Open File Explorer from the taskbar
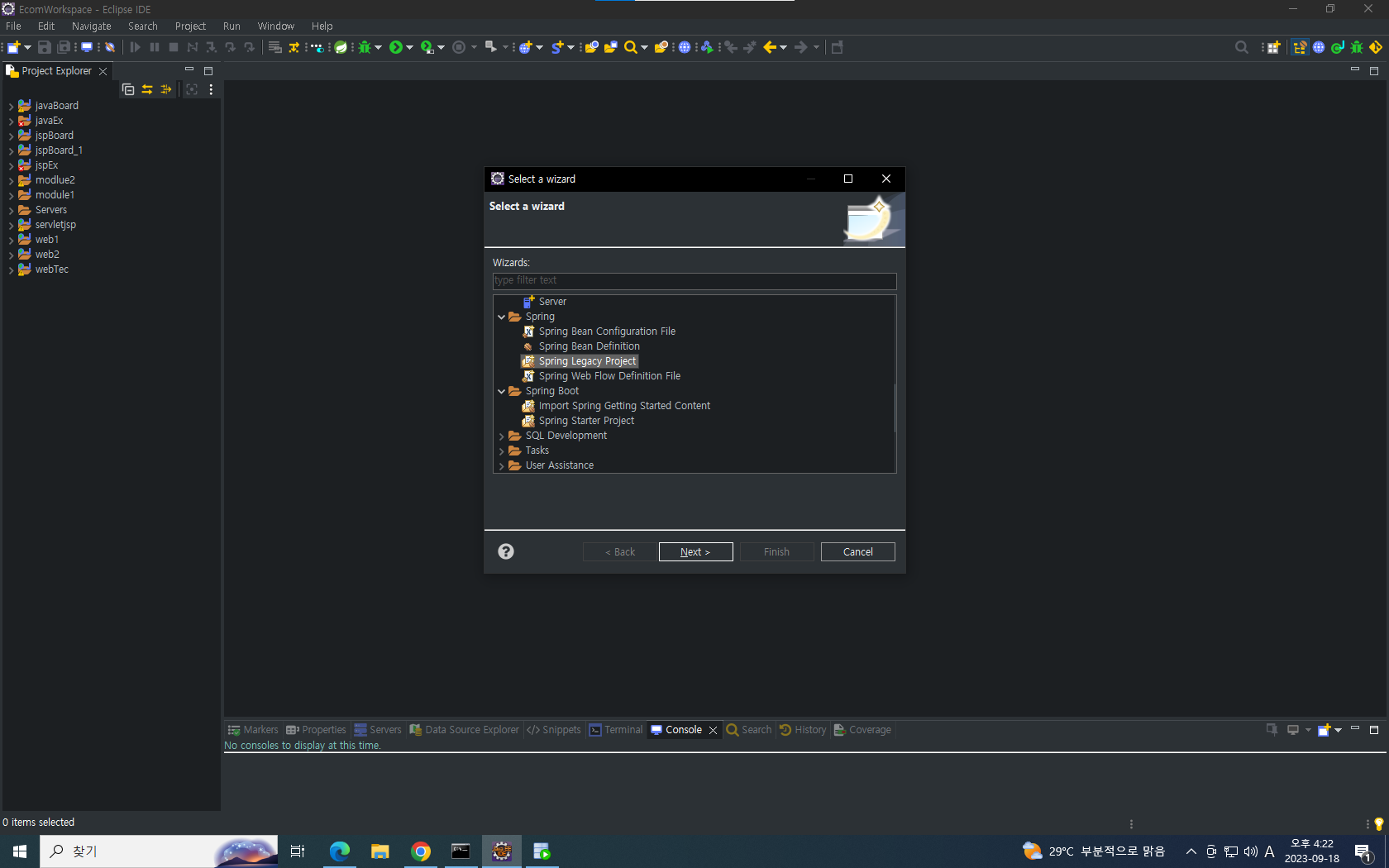 379,851
